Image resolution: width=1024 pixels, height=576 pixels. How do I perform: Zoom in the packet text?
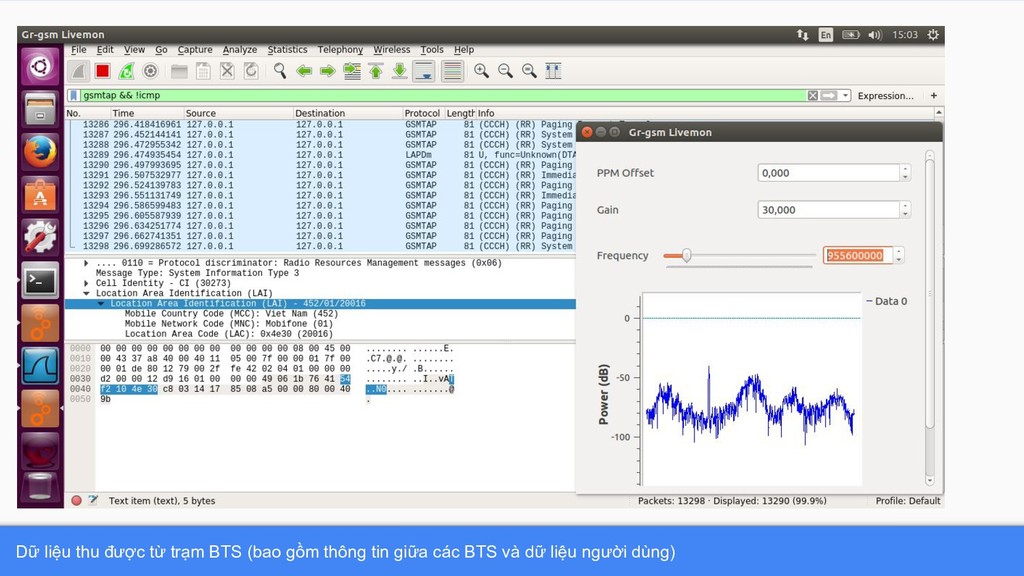481,71
